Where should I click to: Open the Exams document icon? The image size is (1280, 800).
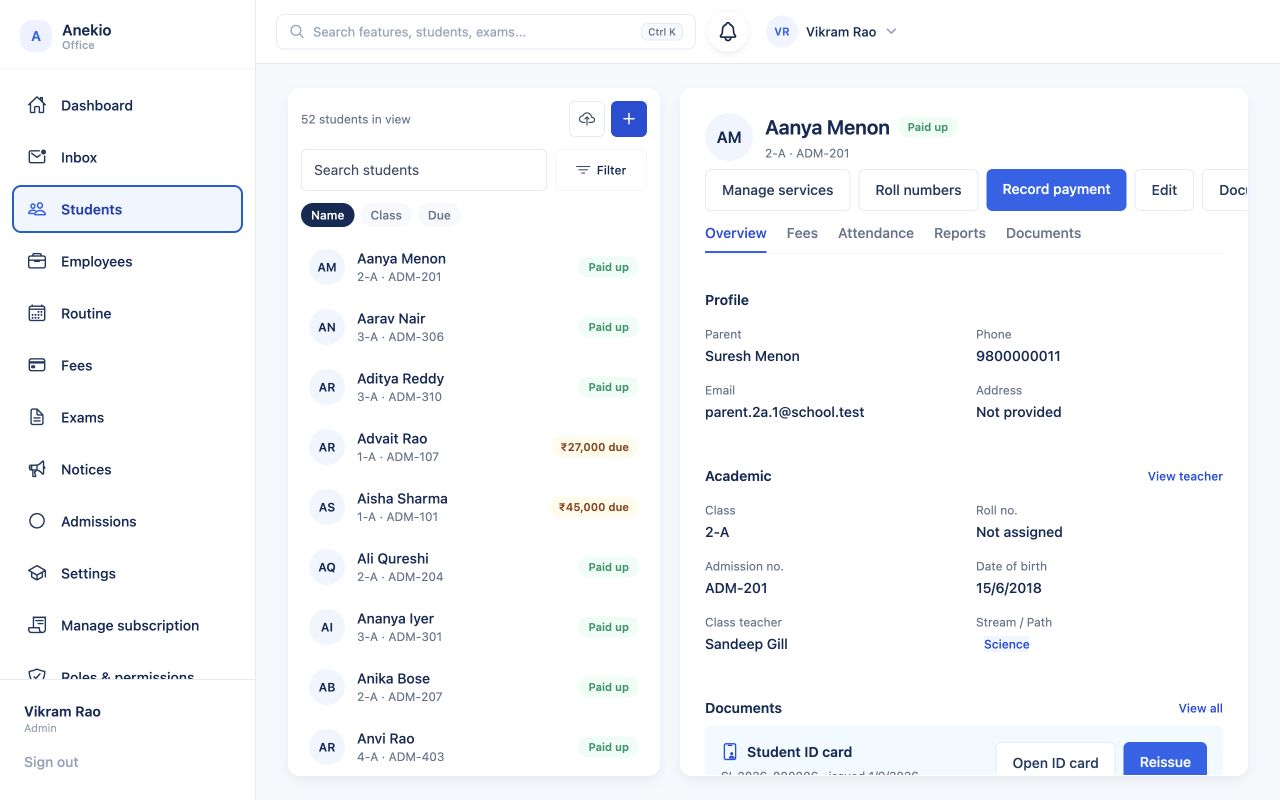[x=37, y=417]
